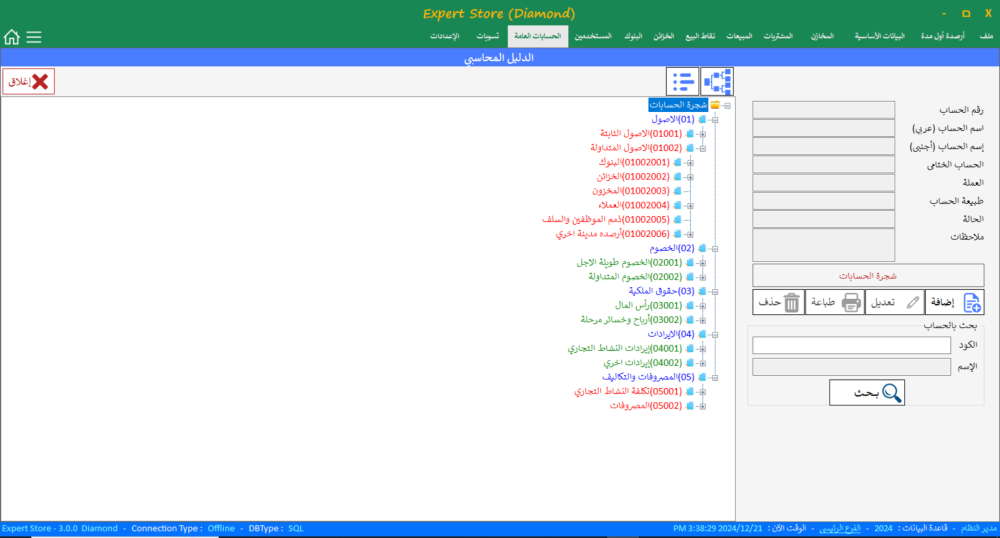This screenshot has height=538, width=1000.
Task: Click the تعديل (Edit) pencil button
Action: click(894, 302)
